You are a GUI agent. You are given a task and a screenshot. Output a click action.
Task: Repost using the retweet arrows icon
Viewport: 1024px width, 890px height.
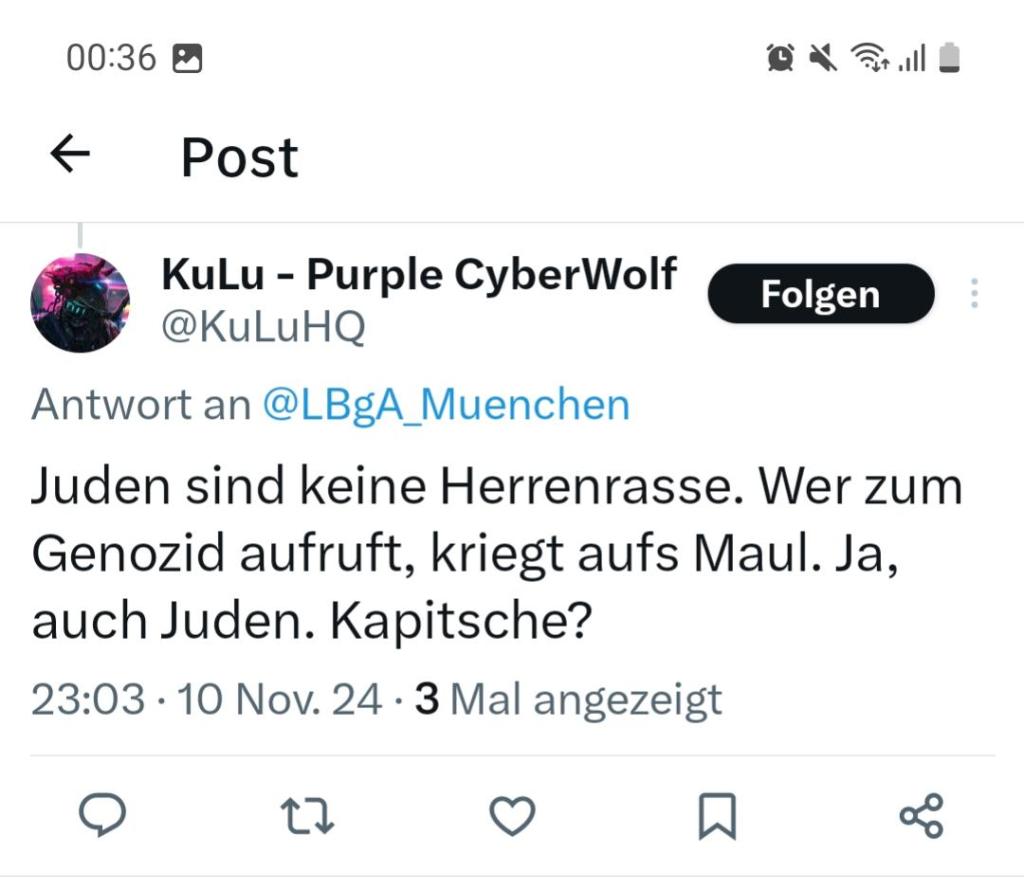[306, 815]
